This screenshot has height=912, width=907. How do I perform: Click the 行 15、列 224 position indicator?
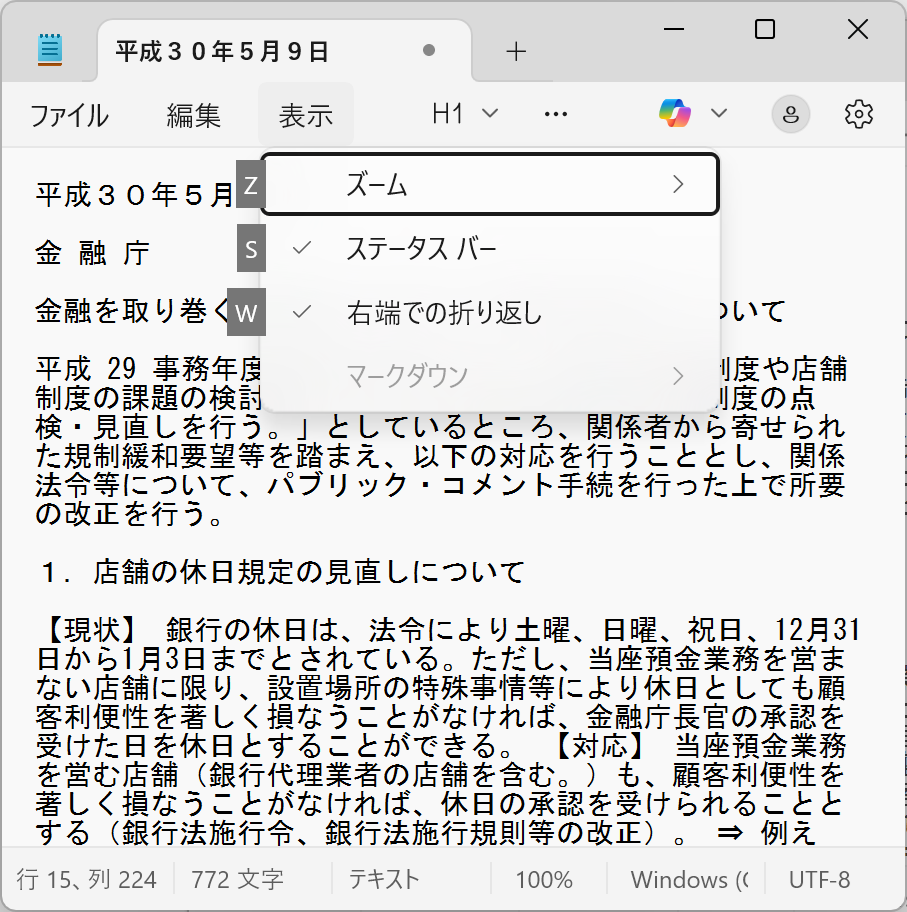tap(87, 880)
